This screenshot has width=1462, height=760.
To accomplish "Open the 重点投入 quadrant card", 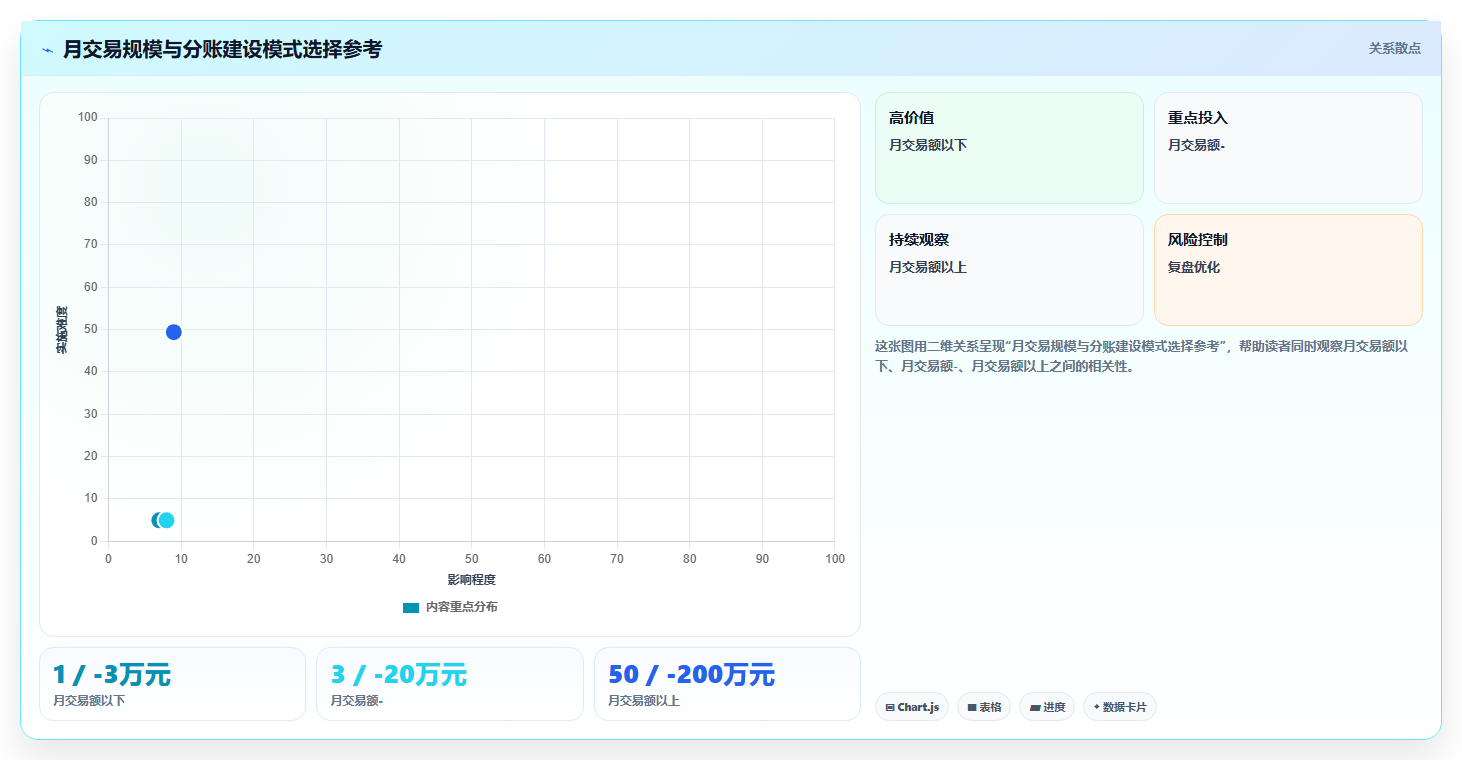I will pos(1288,148).
